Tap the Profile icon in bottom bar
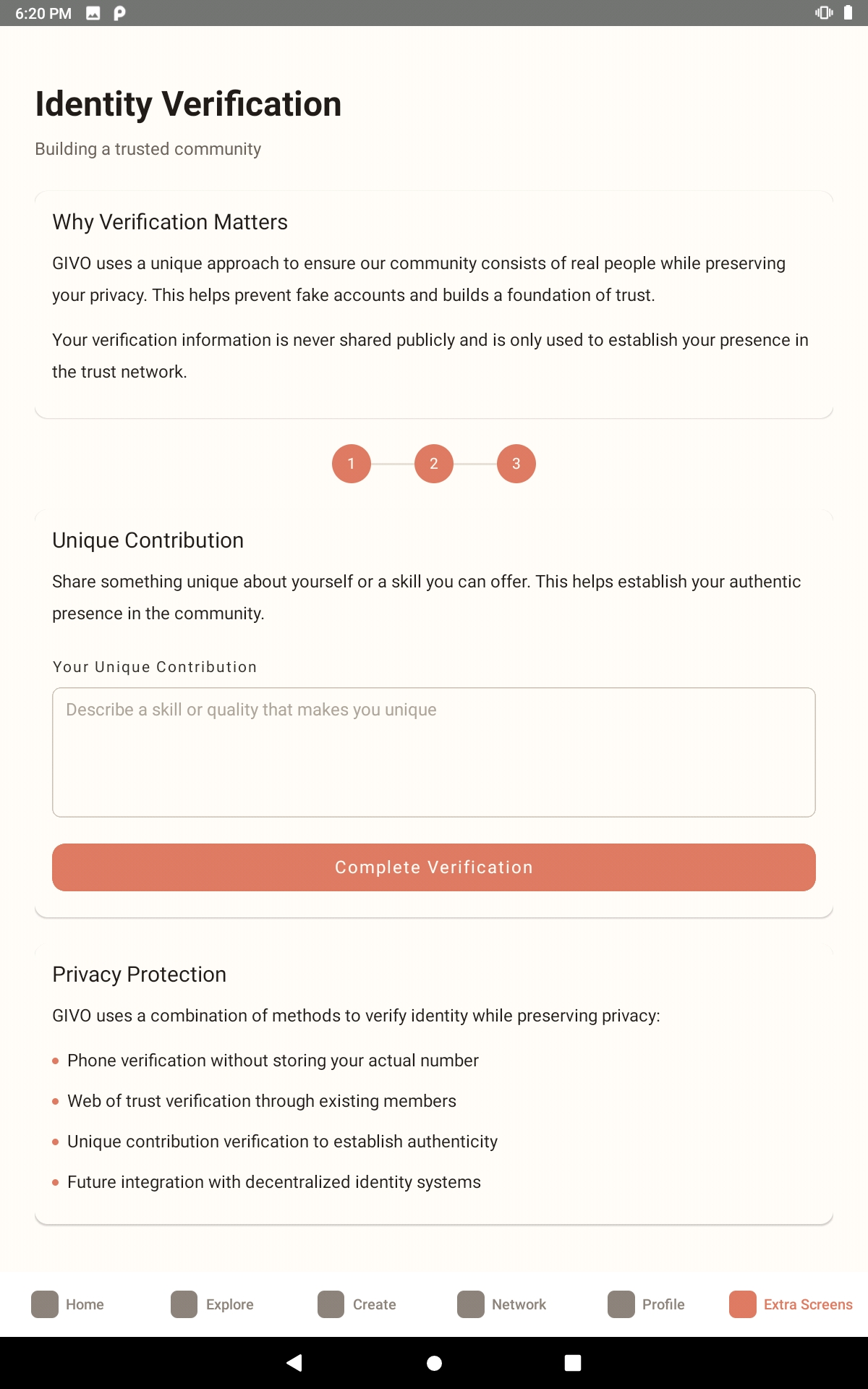 [621, 1304]
